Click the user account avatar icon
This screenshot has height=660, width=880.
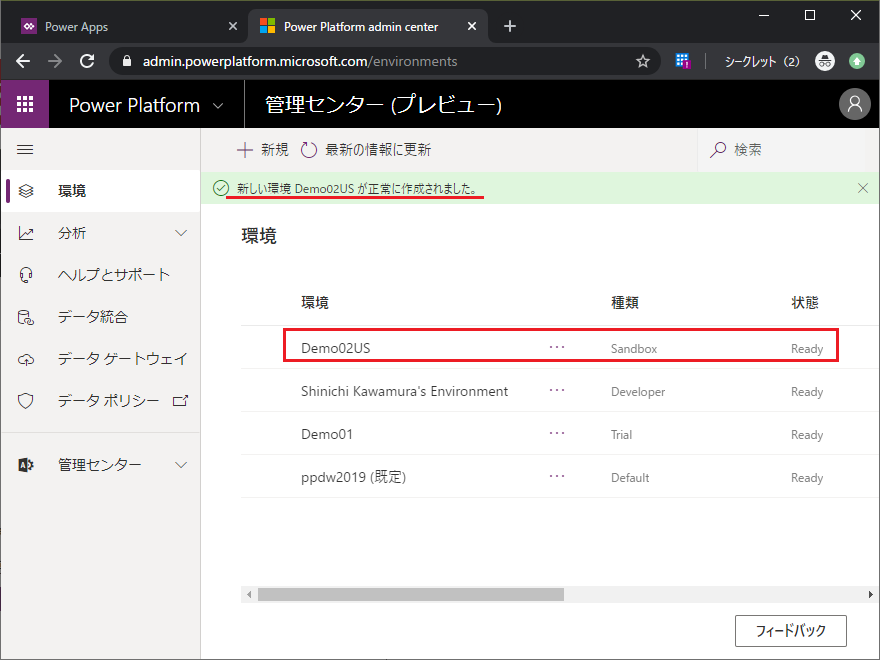tap(854, 104)
